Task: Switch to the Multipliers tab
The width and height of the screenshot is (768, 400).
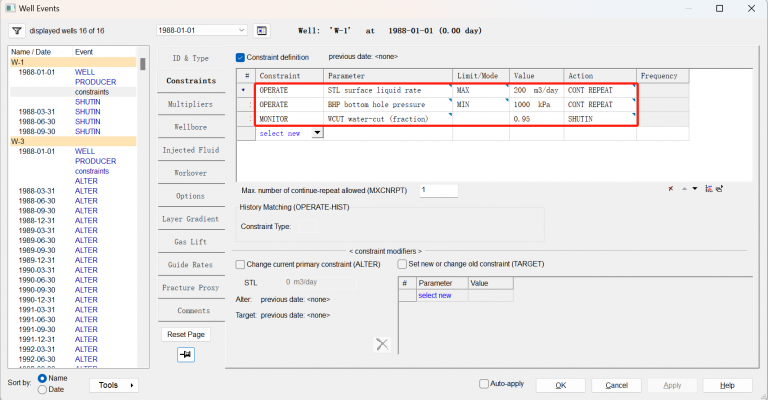Action: pyautogui.click(x=191, y=103)
